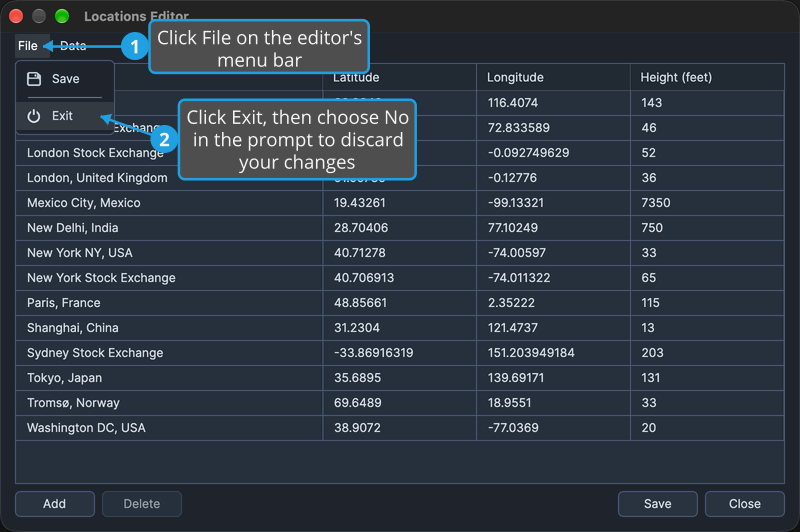
Task: Click longitude value -74.011322
Action: (519, 278)
